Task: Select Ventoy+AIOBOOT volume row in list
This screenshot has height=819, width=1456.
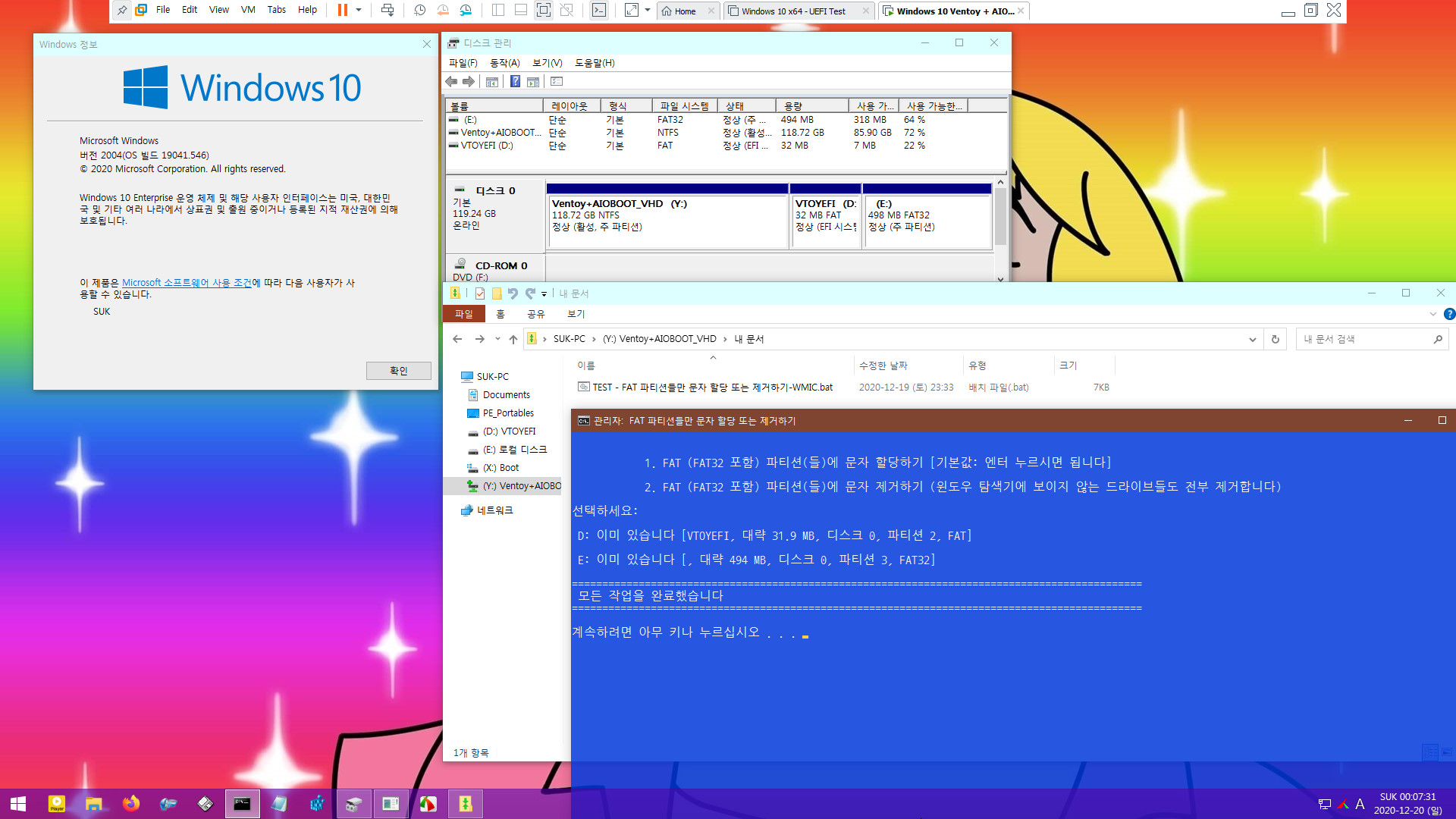Action: (726, 133)
